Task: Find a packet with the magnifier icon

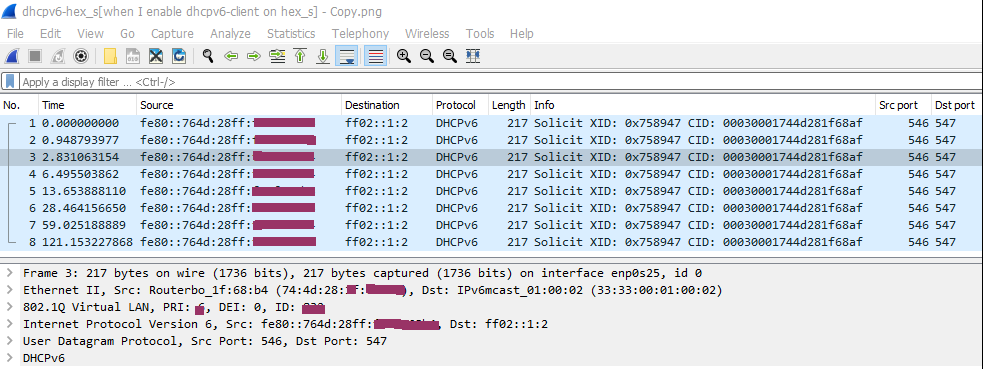Action: (208, 56)
